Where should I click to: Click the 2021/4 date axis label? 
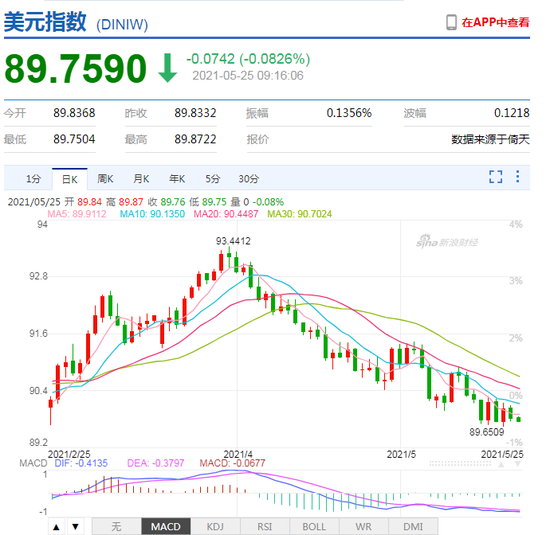pos(238,454)
